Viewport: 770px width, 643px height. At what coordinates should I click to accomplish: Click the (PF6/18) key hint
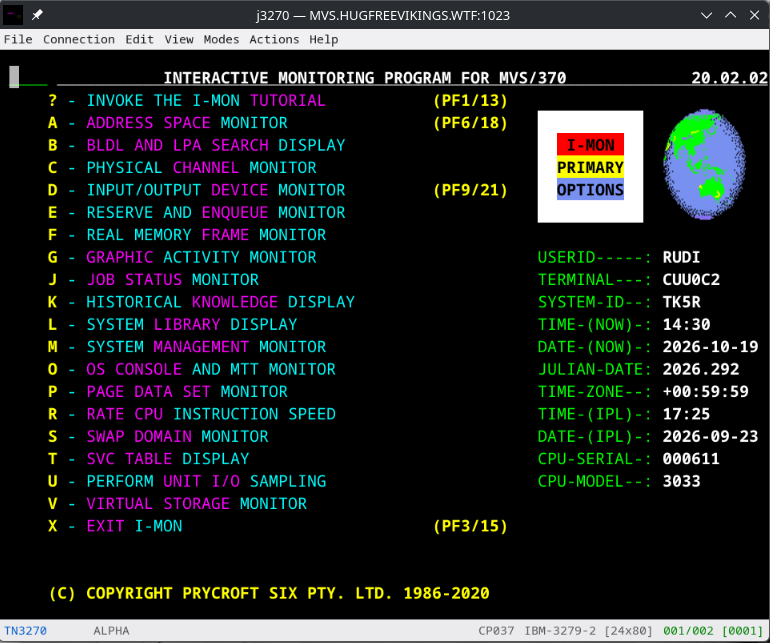(x=470, y=123)
